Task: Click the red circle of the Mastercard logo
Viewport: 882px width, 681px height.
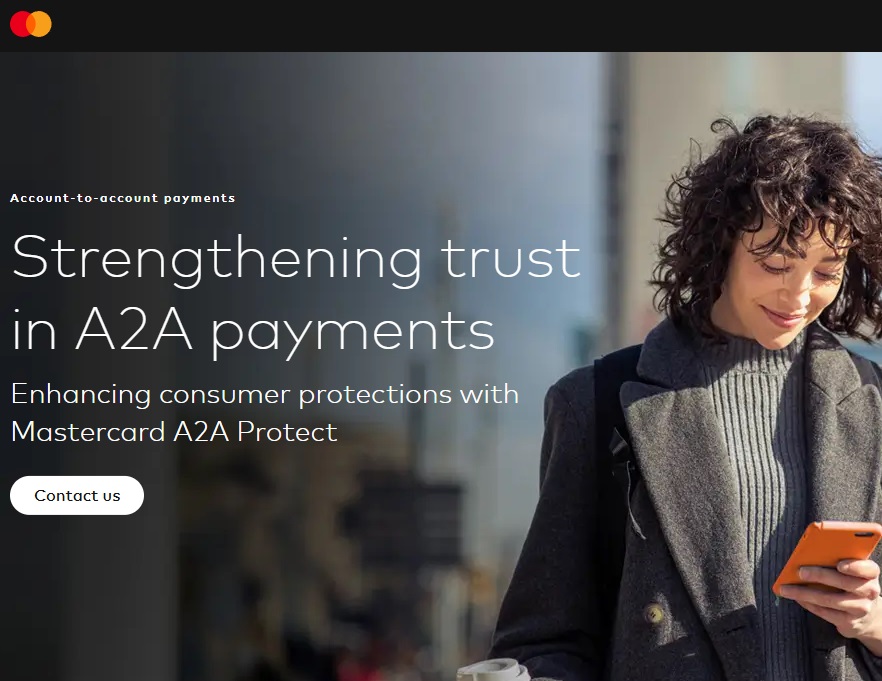Action: [20, 24]
